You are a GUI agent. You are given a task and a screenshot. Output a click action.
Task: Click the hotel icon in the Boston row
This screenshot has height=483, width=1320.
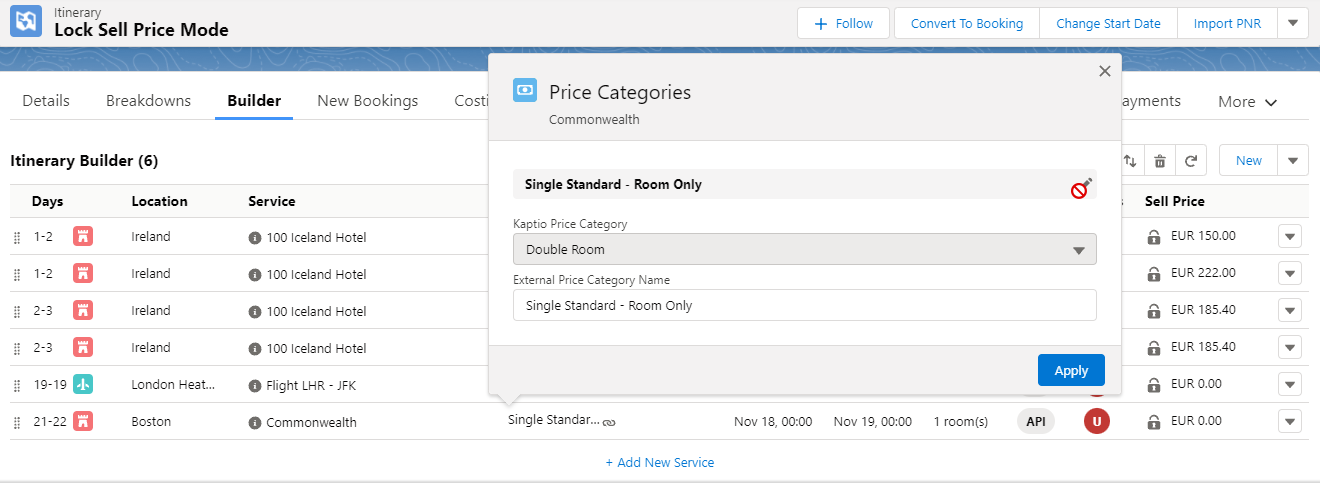(x=83, y=422)
